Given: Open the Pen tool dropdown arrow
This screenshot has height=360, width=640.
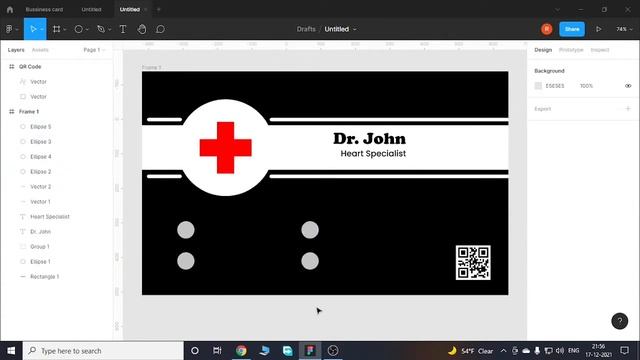Looking at the screenshot, I should [109, 29].
